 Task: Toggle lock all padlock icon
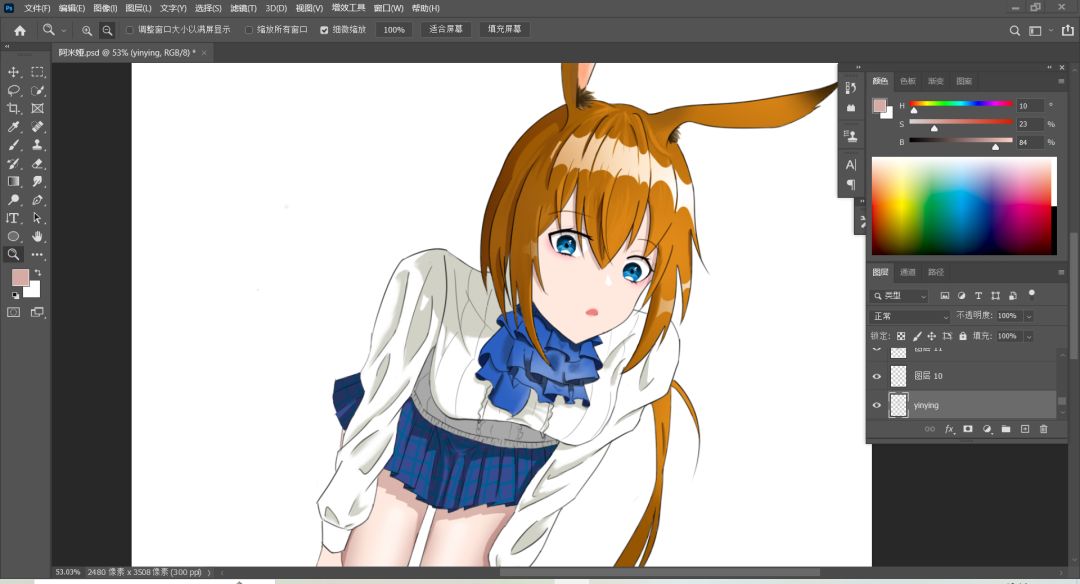pos(963,336)
